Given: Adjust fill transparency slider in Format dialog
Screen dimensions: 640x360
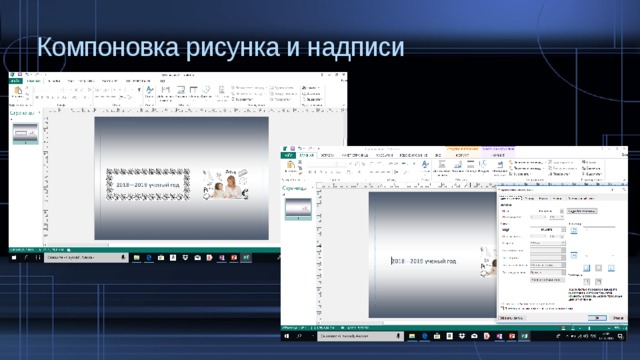Looking at the screenshot, I should (539, 217).
